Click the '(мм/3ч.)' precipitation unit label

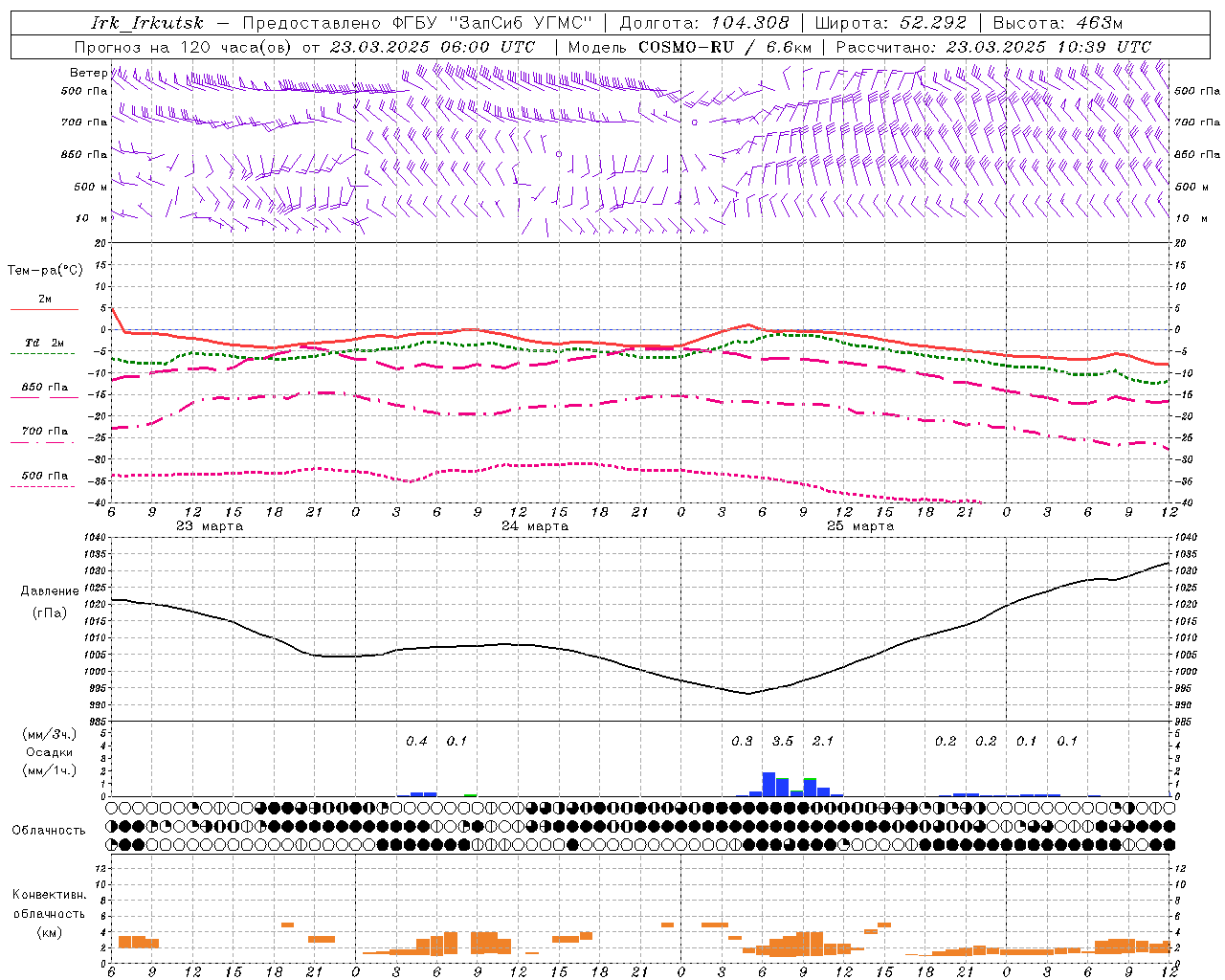(x=50, y=734)
